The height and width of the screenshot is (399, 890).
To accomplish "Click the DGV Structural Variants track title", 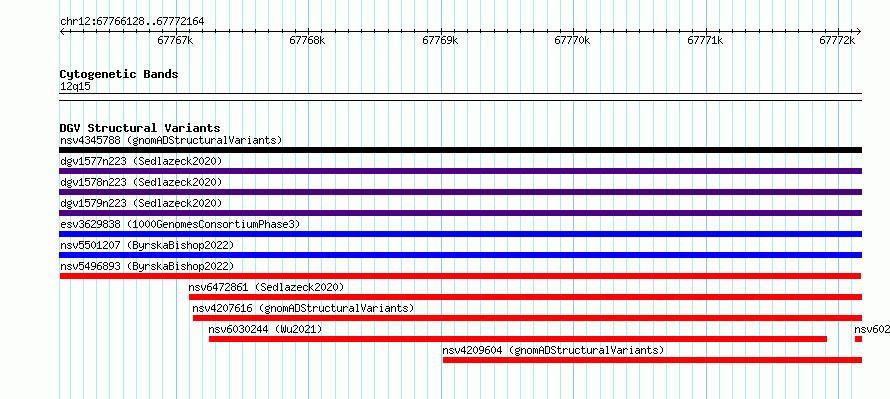I will coord(140,128).
